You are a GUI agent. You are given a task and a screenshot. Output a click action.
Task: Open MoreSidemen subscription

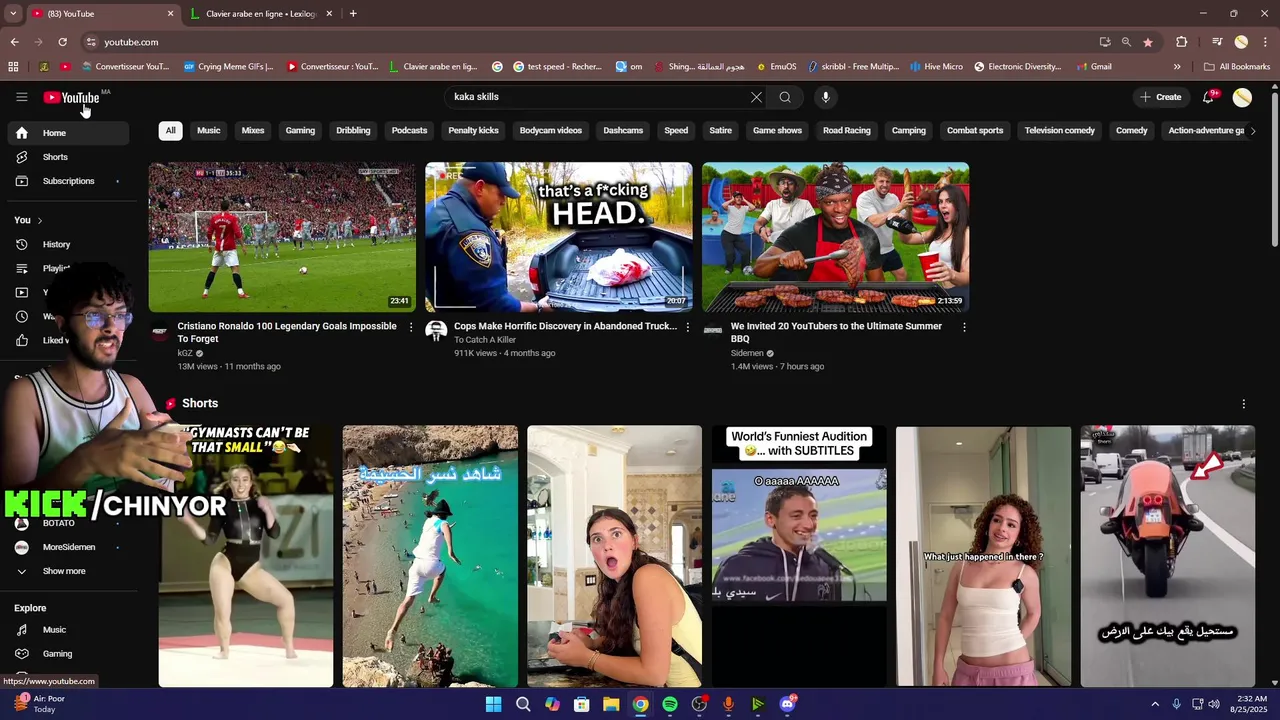(68, 547)
